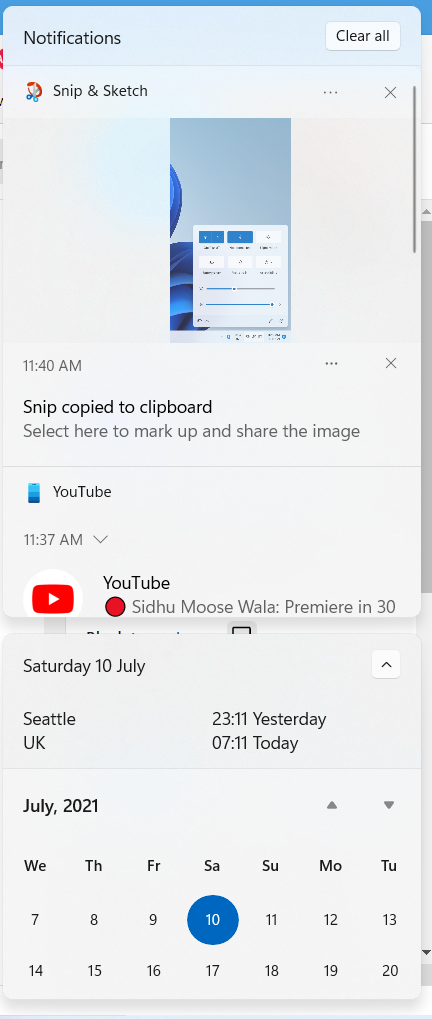This screenshot has width=432, height=1019.
Task: Click the Snip copied to clipboard message
Action: 118,407
